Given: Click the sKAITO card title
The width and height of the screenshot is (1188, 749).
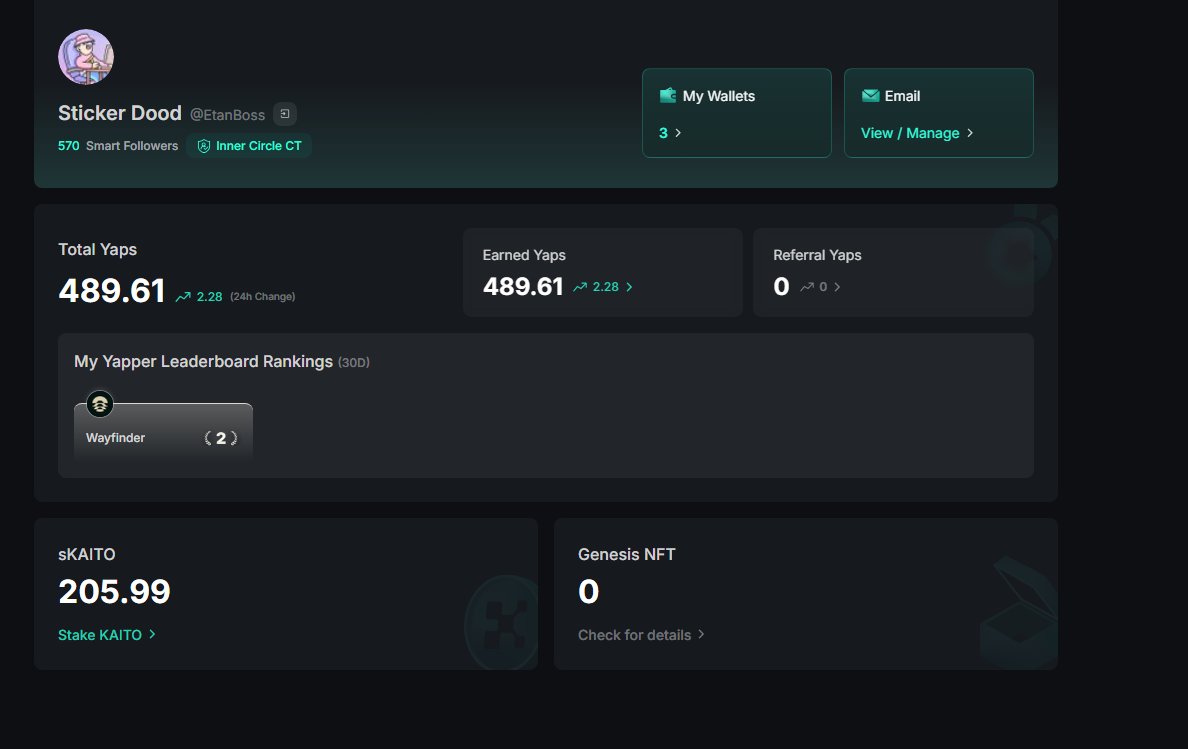Looking at the screenshot, I should (86, 554).
